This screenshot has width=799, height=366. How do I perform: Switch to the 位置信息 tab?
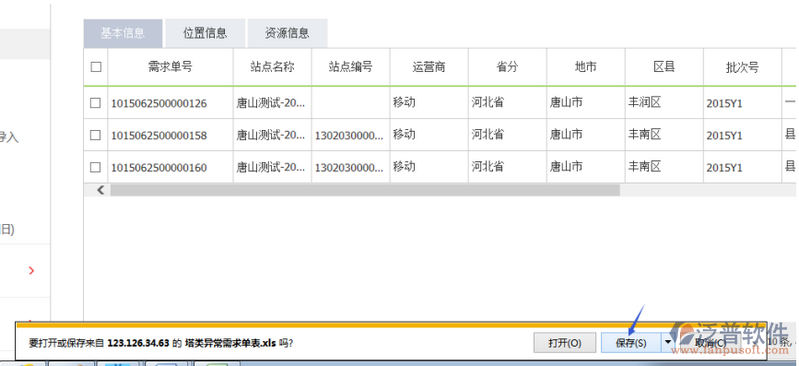205,34
